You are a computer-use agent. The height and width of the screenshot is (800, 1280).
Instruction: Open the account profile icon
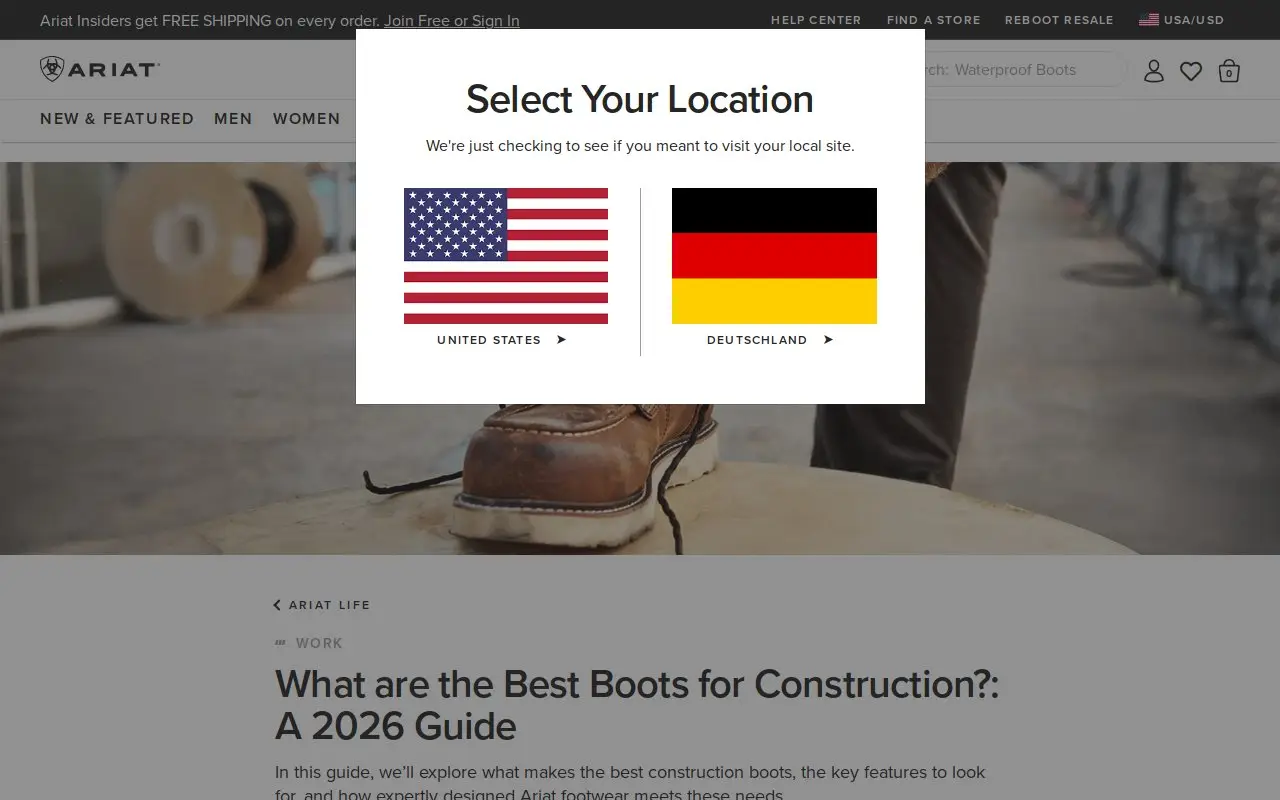click(x=1154, y=70)
